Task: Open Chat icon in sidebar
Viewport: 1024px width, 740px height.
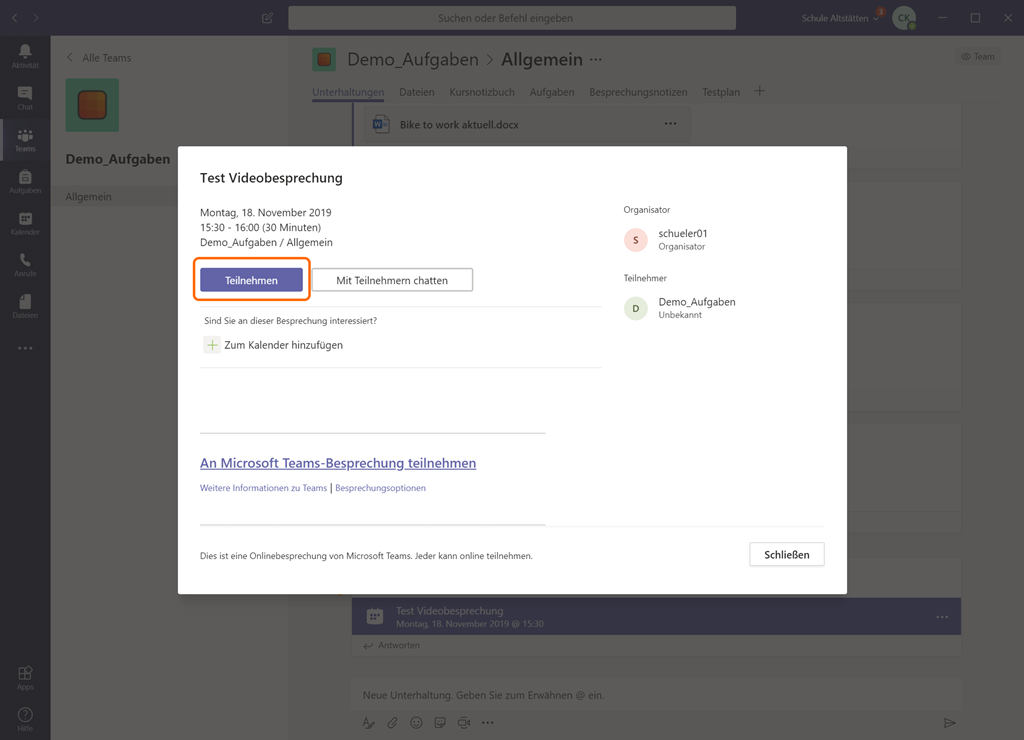Action: pyautogui.click(x=25, y=97)
